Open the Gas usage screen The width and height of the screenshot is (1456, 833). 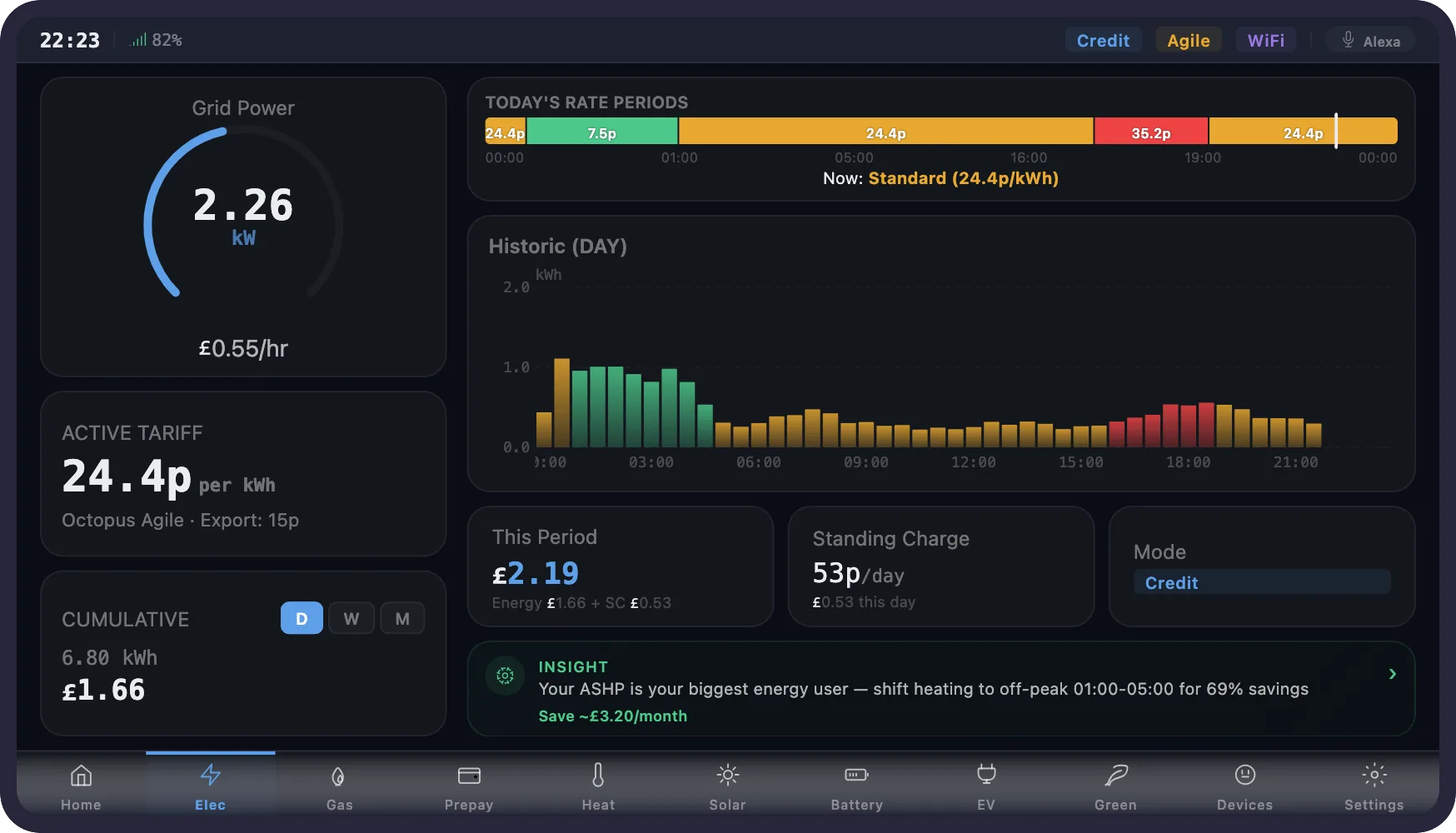pos(339,786)
